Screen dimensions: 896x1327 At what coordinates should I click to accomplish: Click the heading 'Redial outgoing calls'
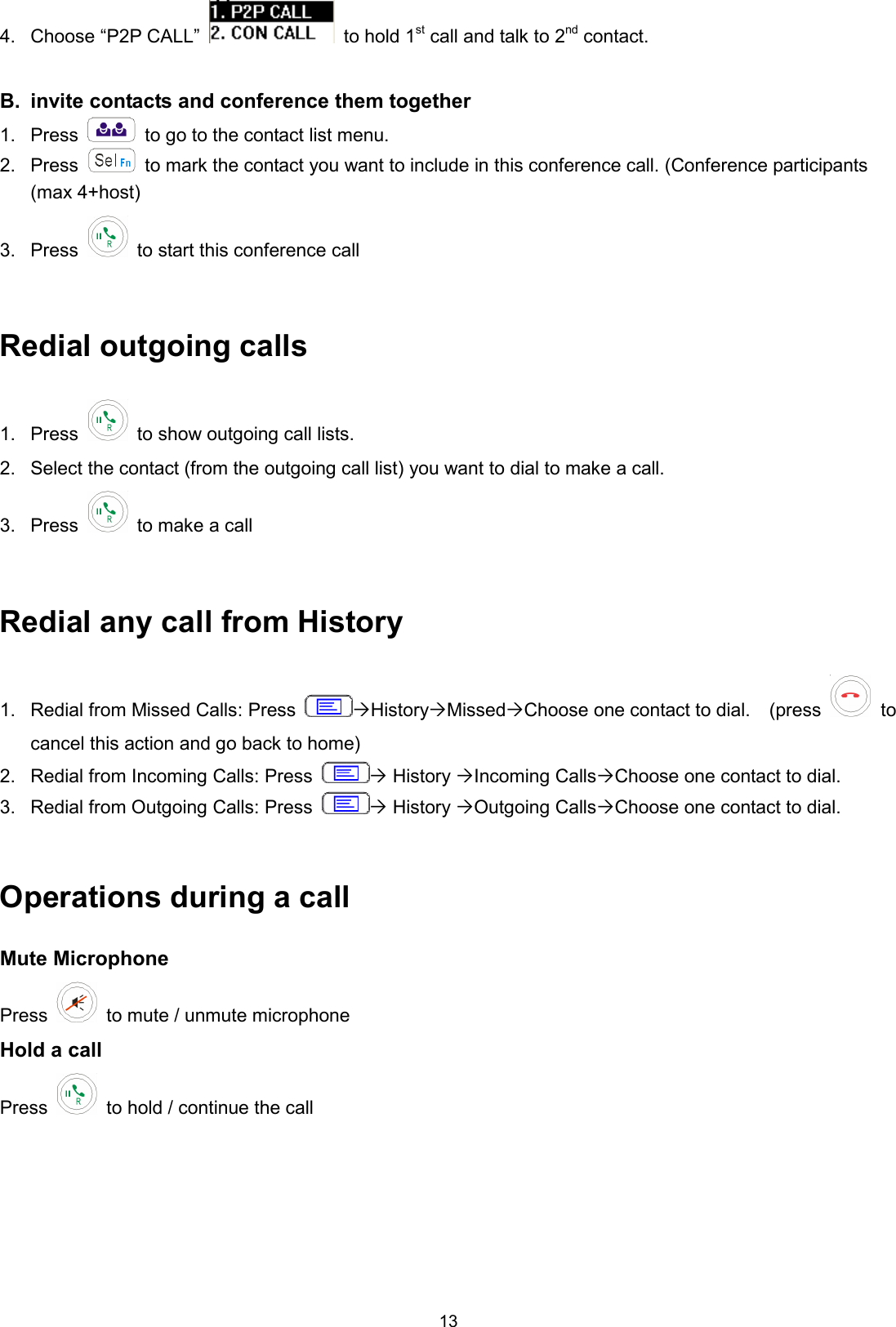click(154, 346)
